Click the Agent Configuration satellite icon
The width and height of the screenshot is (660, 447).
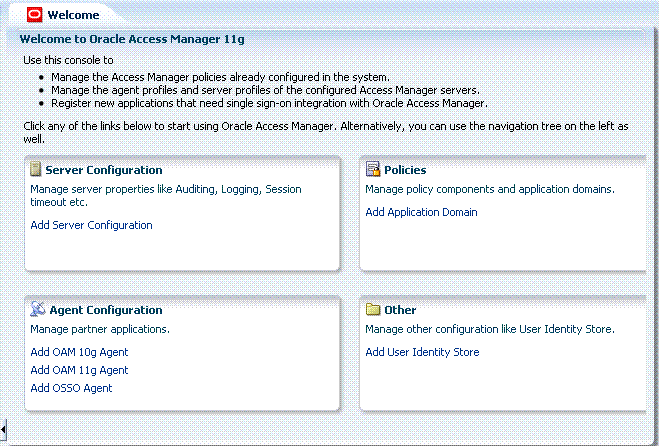point(38,309)
